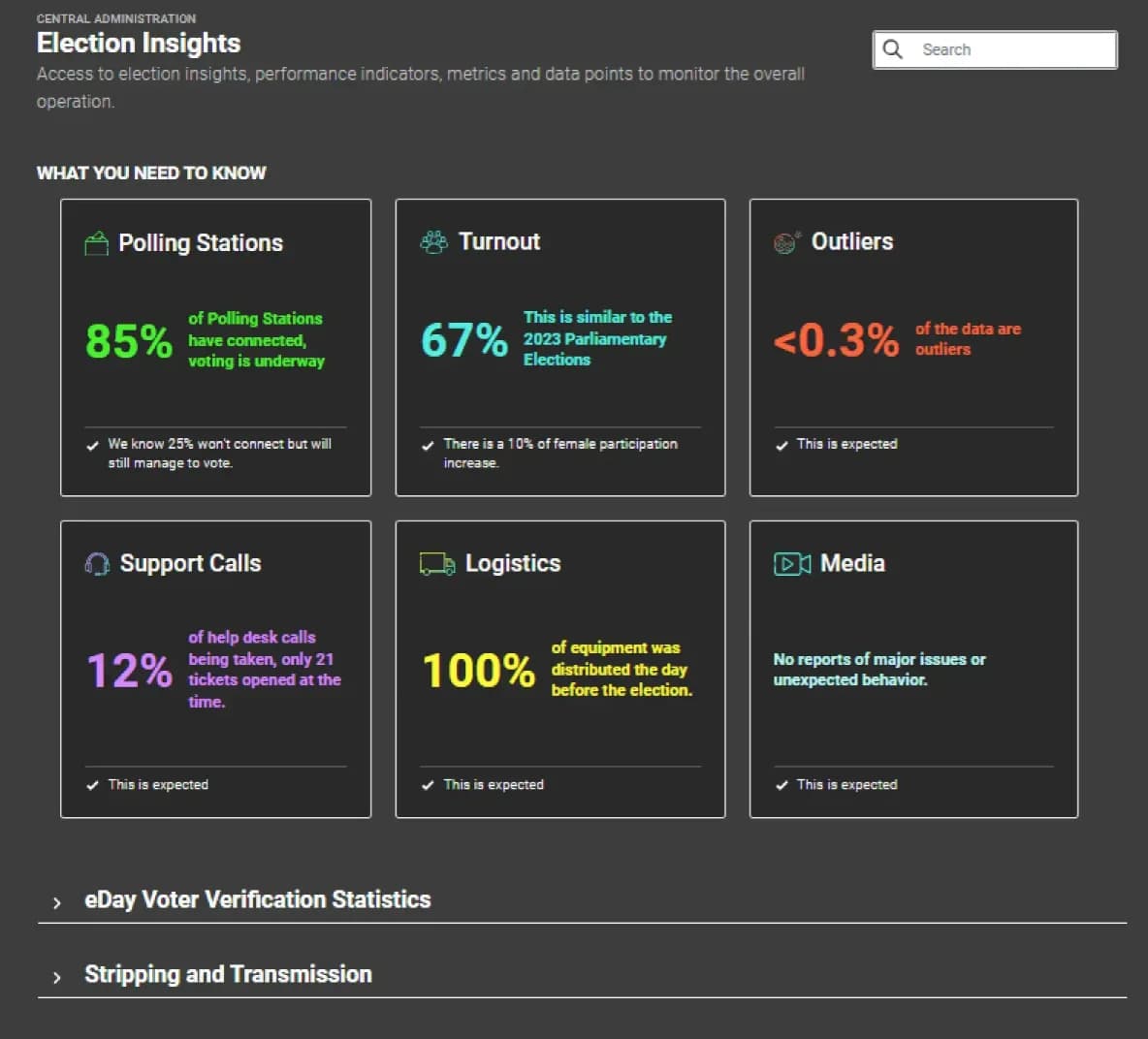The image size is (1148, 1039).
Task: Click the Logistics 'This is expected' checkmark
Action: pos(428,785)
